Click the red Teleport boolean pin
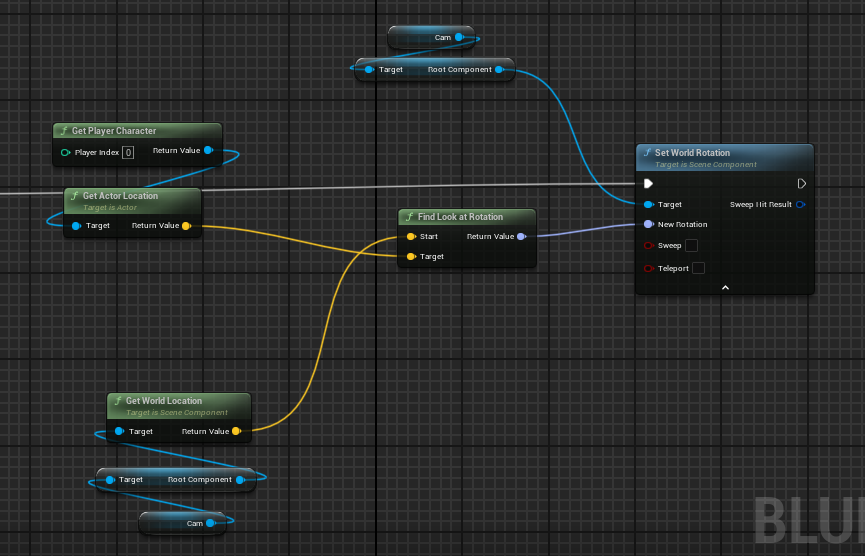This screenshot has height=556, width=865. point(649,269)
